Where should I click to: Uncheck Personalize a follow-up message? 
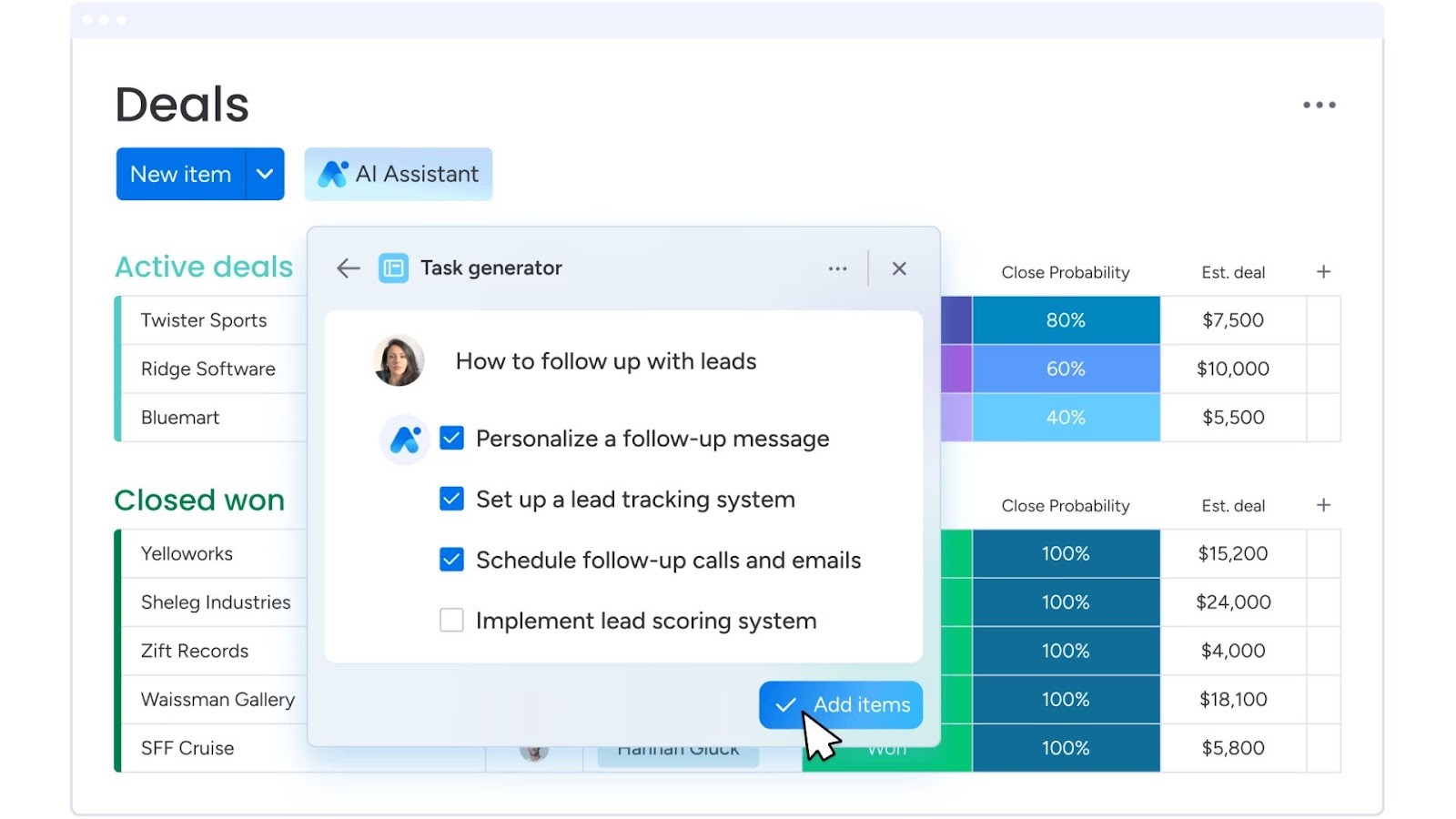pyautogui.click(x=451, y=438)
